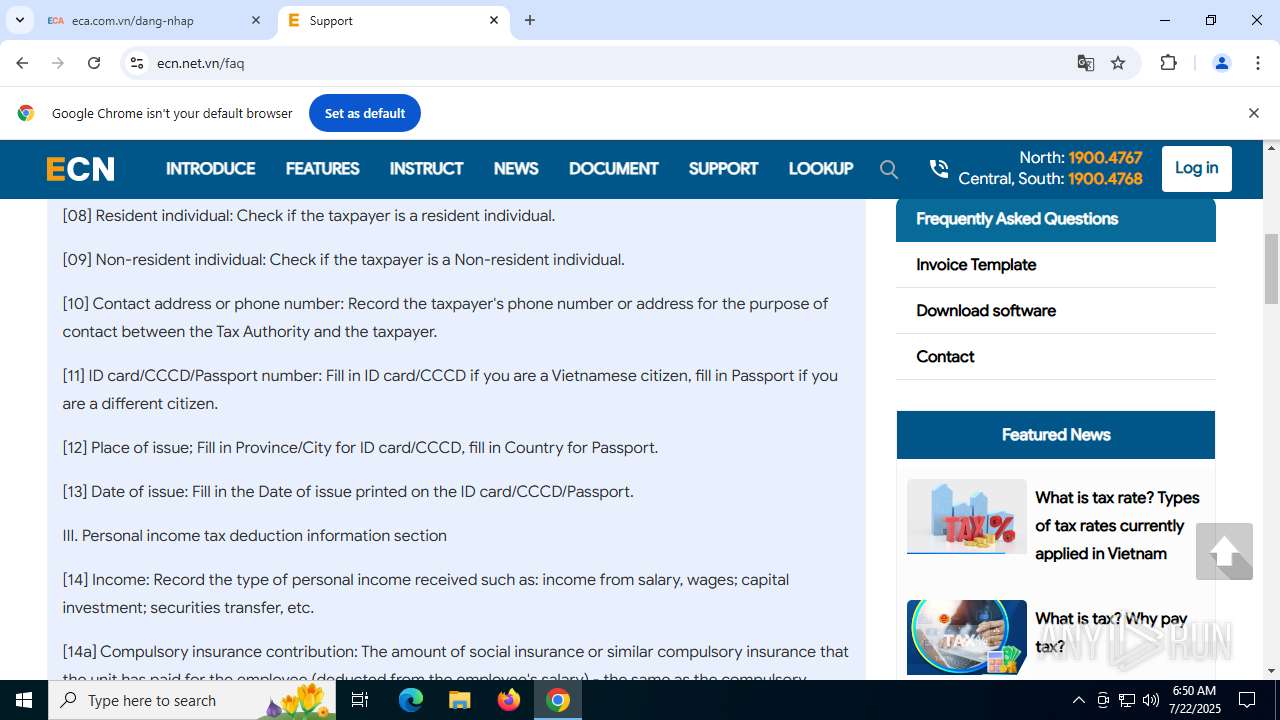This screenshot has width=1280, height=720.
Task: Click the Log in button
Action: pyautogui.click(x=1197, y=168)
